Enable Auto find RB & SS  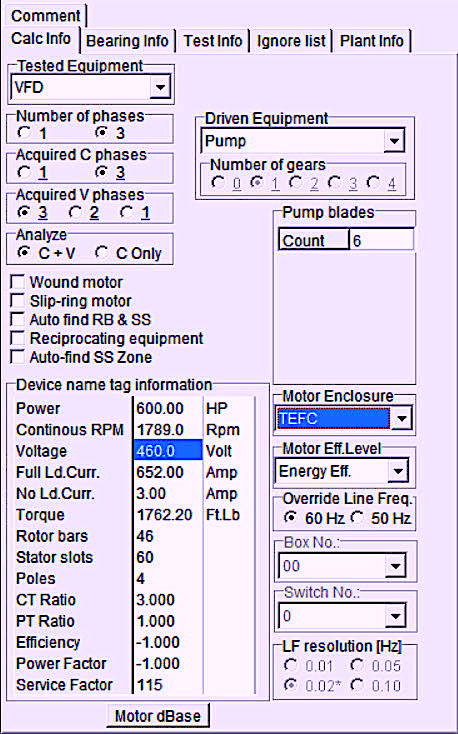click(17, 319)
